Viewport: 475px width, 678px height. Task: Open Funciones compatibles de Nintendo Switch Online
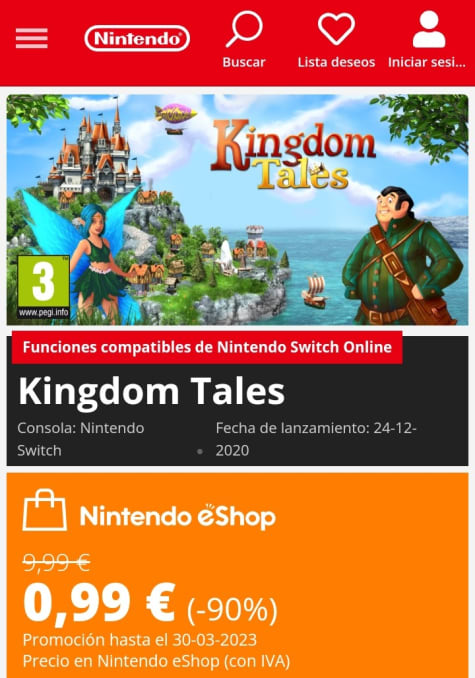coord(207,347)
